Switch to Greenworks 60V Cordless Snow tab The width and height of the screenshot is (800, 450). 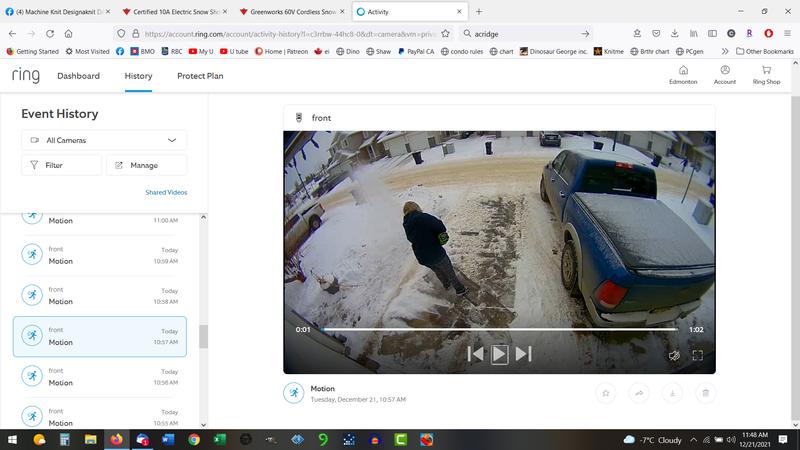click(x=293, y=11)
